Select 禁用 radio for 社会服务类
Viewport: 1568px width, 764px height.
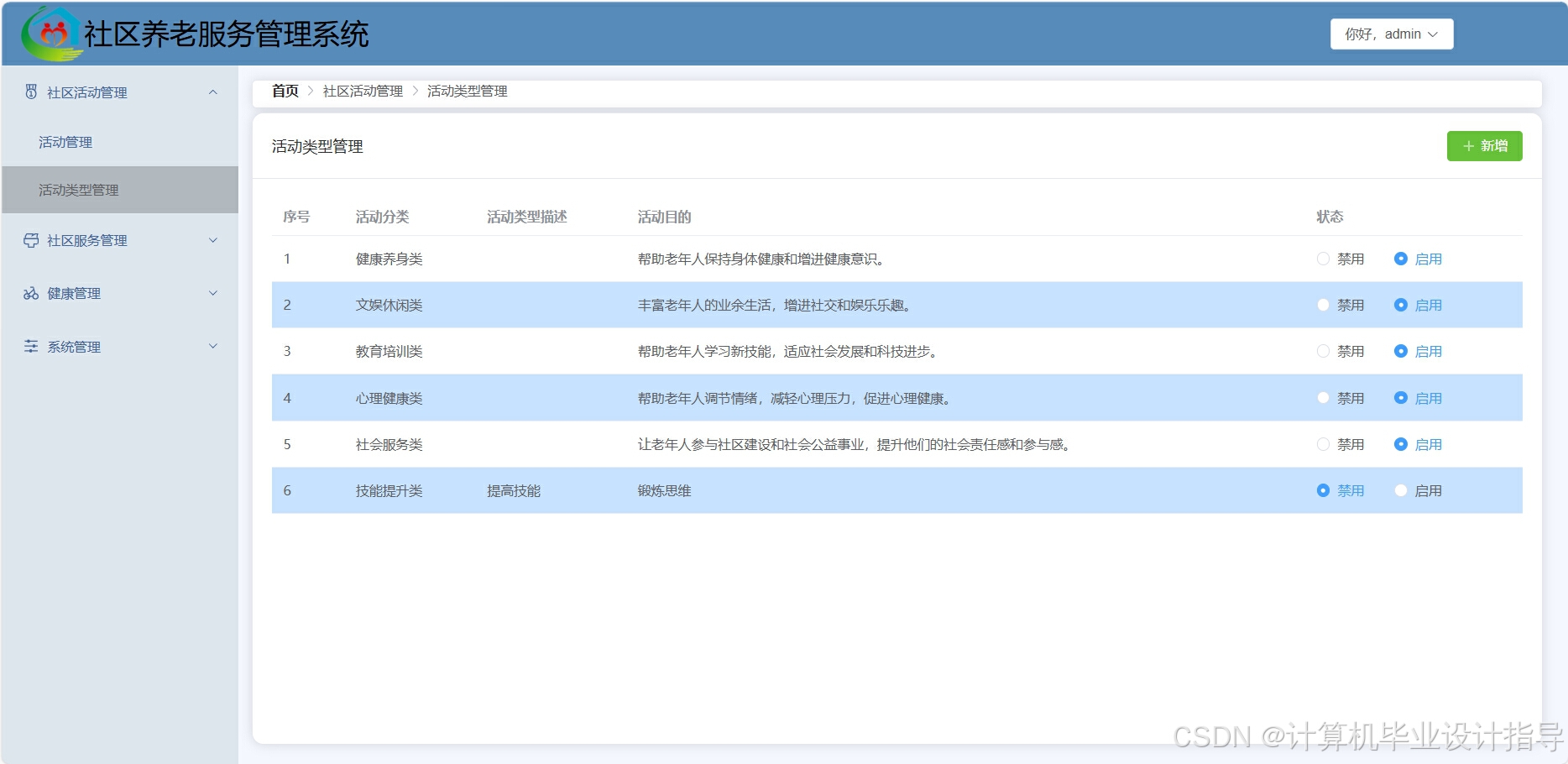1323,444
